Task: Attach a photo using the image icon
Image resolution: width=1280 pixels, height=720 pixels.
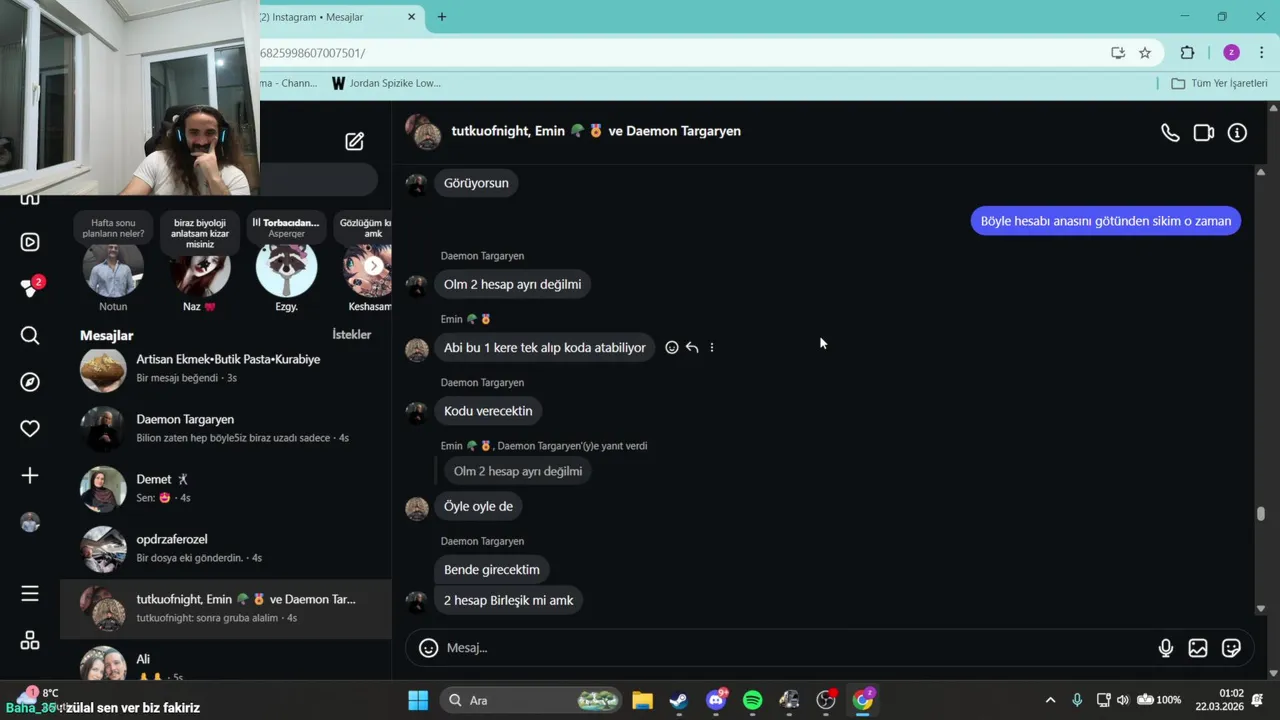Action: point(1198,648)
